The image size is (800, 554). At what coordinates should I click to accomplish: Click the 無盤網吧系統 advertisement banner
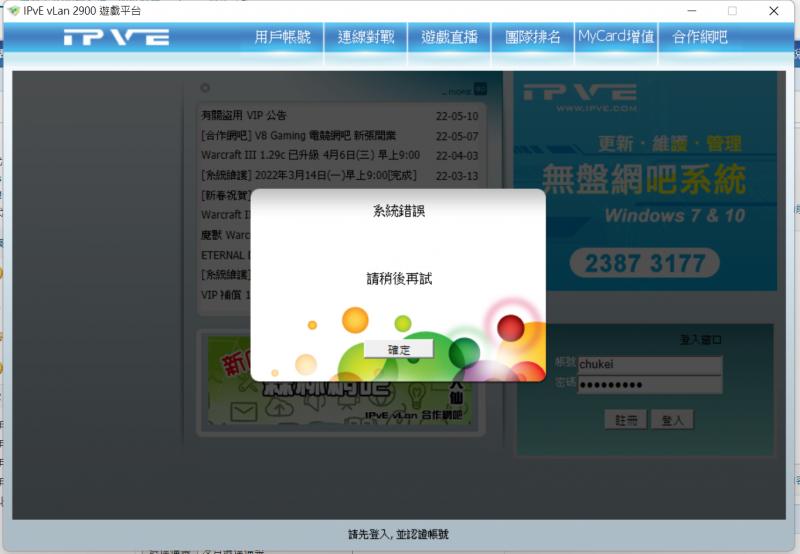tap(645, 181)
